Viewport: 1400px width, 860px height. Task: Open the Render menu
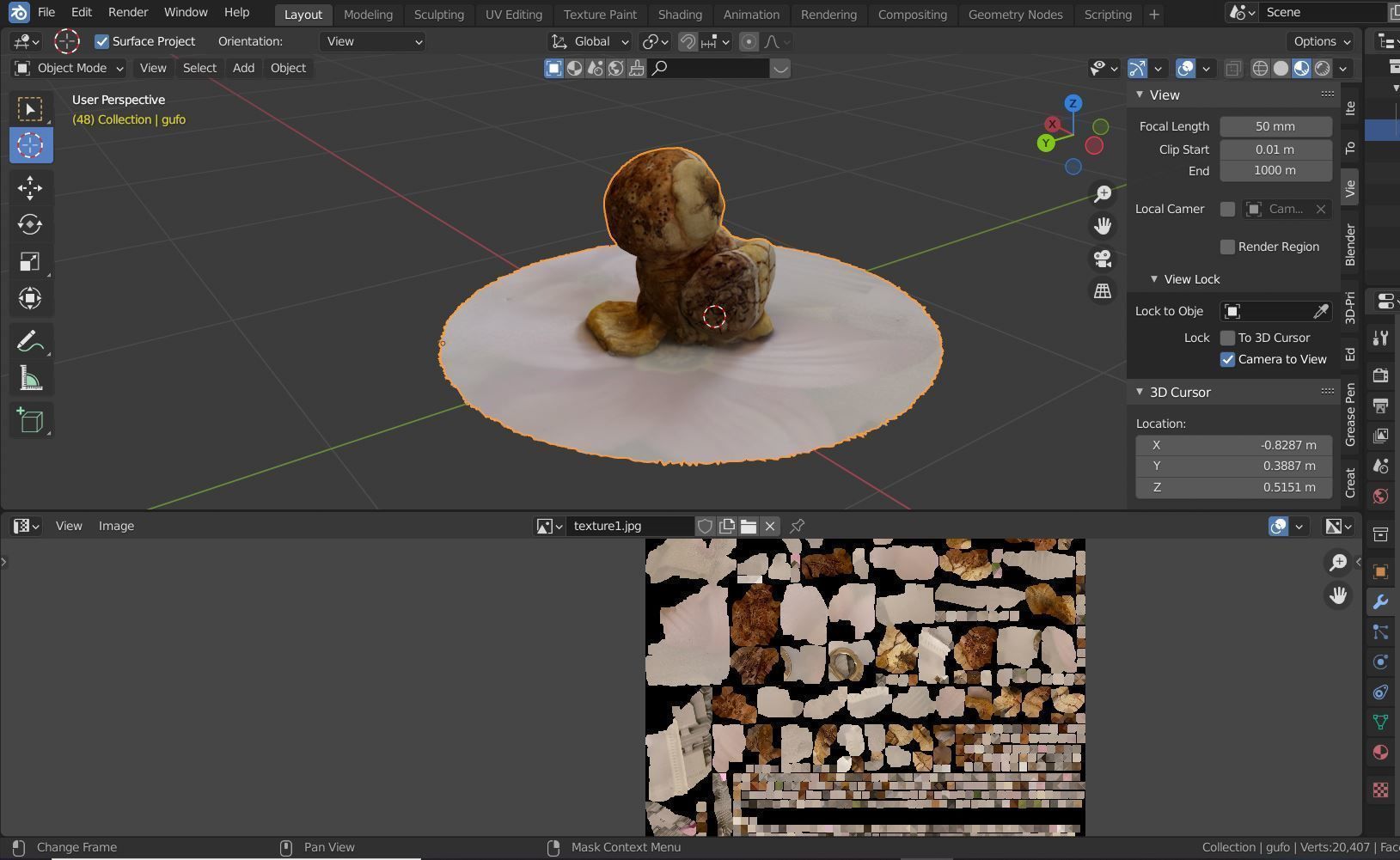click(x=128, y=13)
